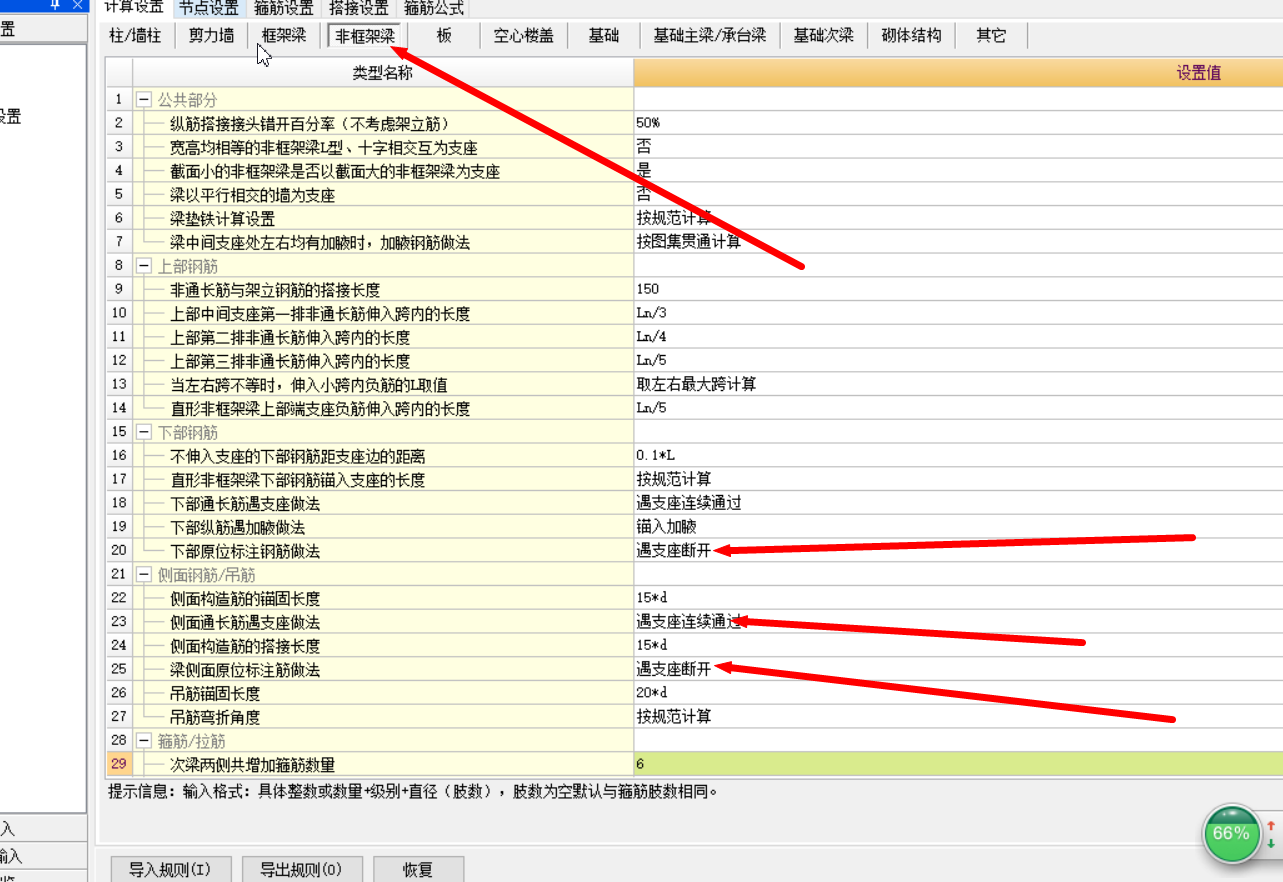Select the 柱/墙柱 category
The height and width of the screenshot is (882, 1283).
(135, 36)
